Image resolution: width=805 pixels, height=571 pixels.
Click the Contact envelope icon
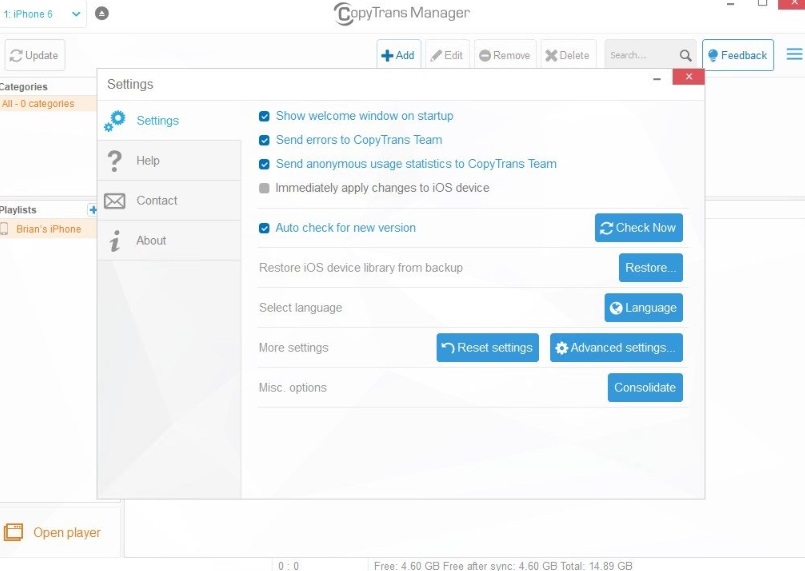pos(115,201)
